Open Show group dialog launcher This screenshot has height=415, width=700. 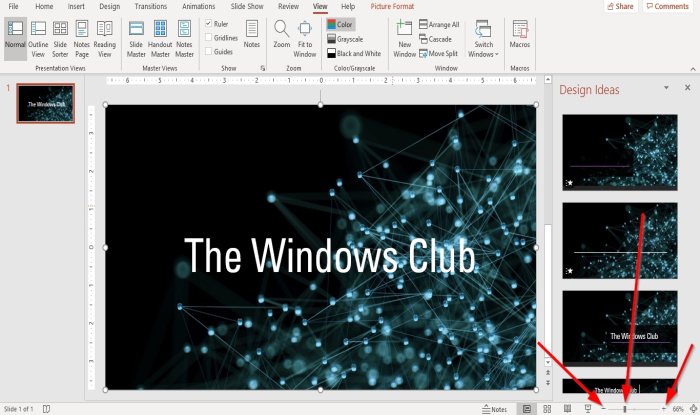click(262, 68)
